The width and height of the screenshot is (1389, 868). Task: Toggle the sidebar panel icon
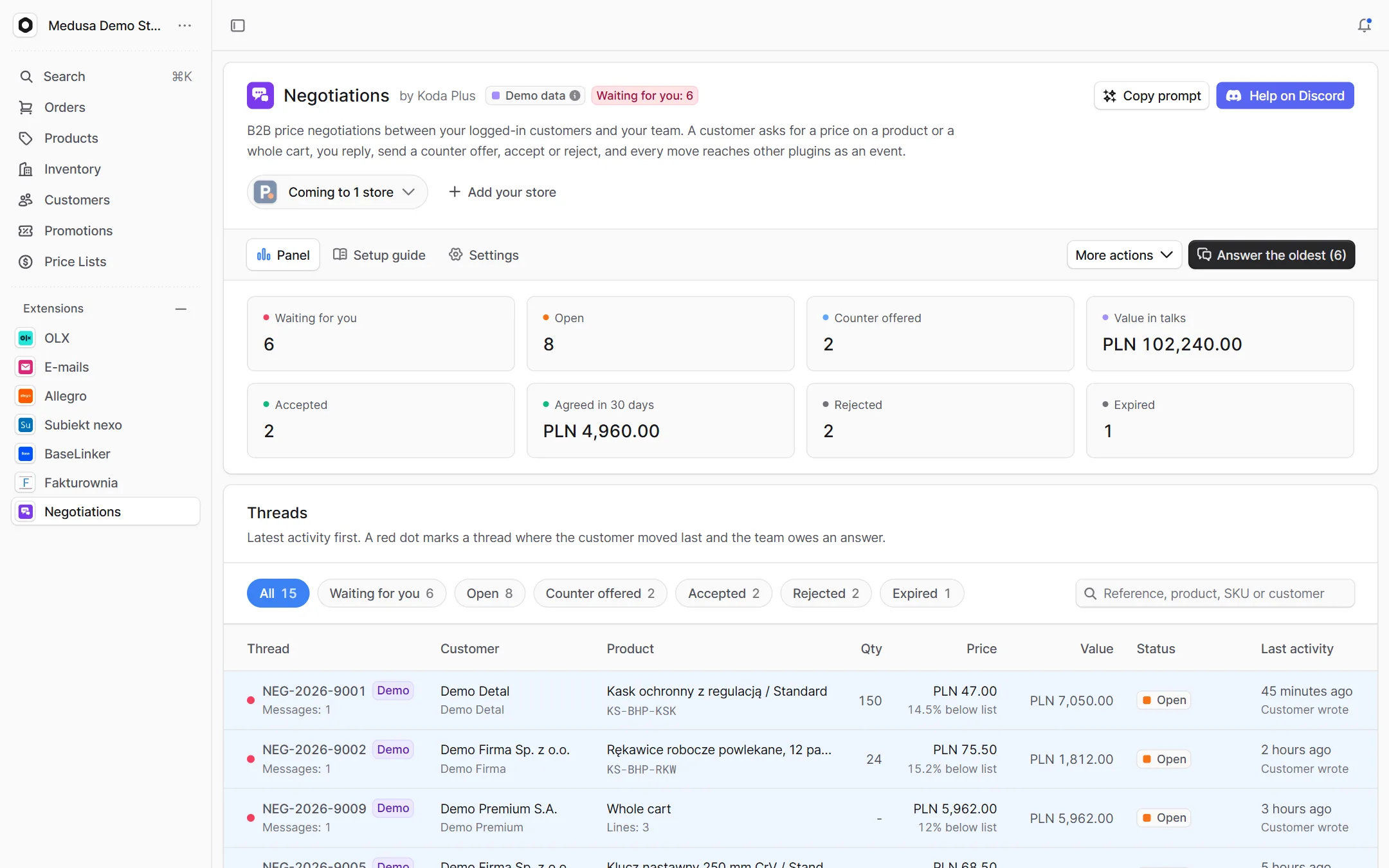237,26
